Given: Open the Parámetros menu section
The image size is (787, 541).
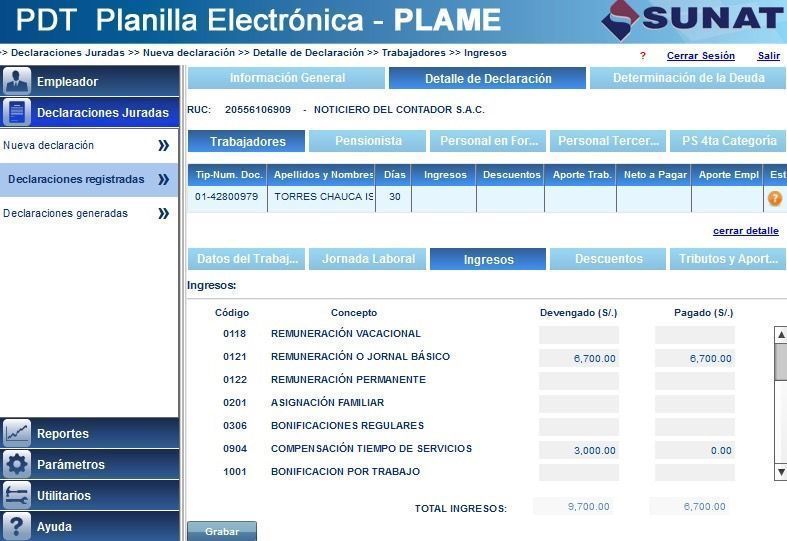Looking at the screenshot, I should point(90,464).
